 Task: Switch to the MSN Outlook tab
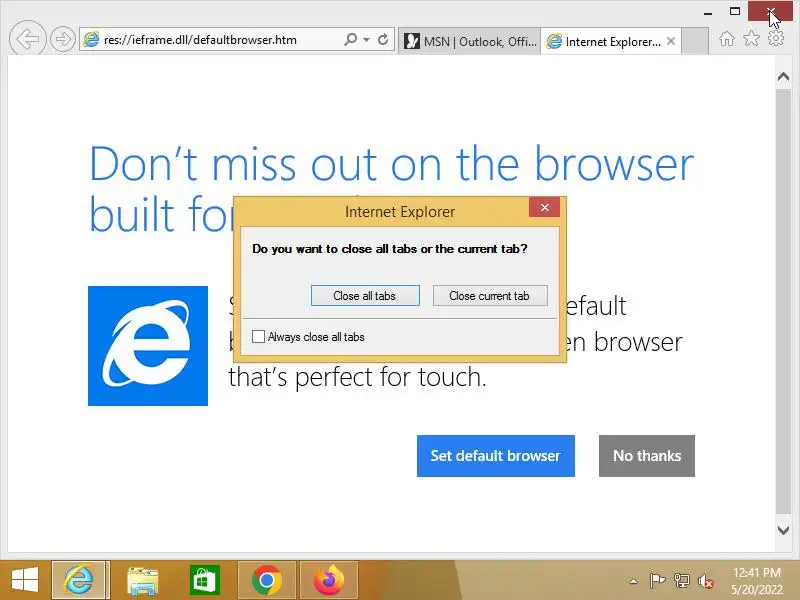coord(469,41)
